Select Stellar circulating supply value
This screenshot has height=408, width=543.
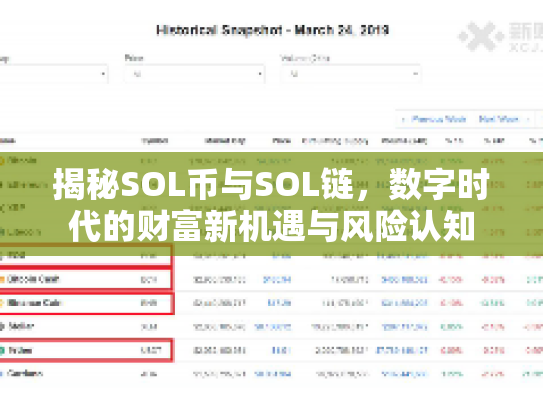coord(339,327)
